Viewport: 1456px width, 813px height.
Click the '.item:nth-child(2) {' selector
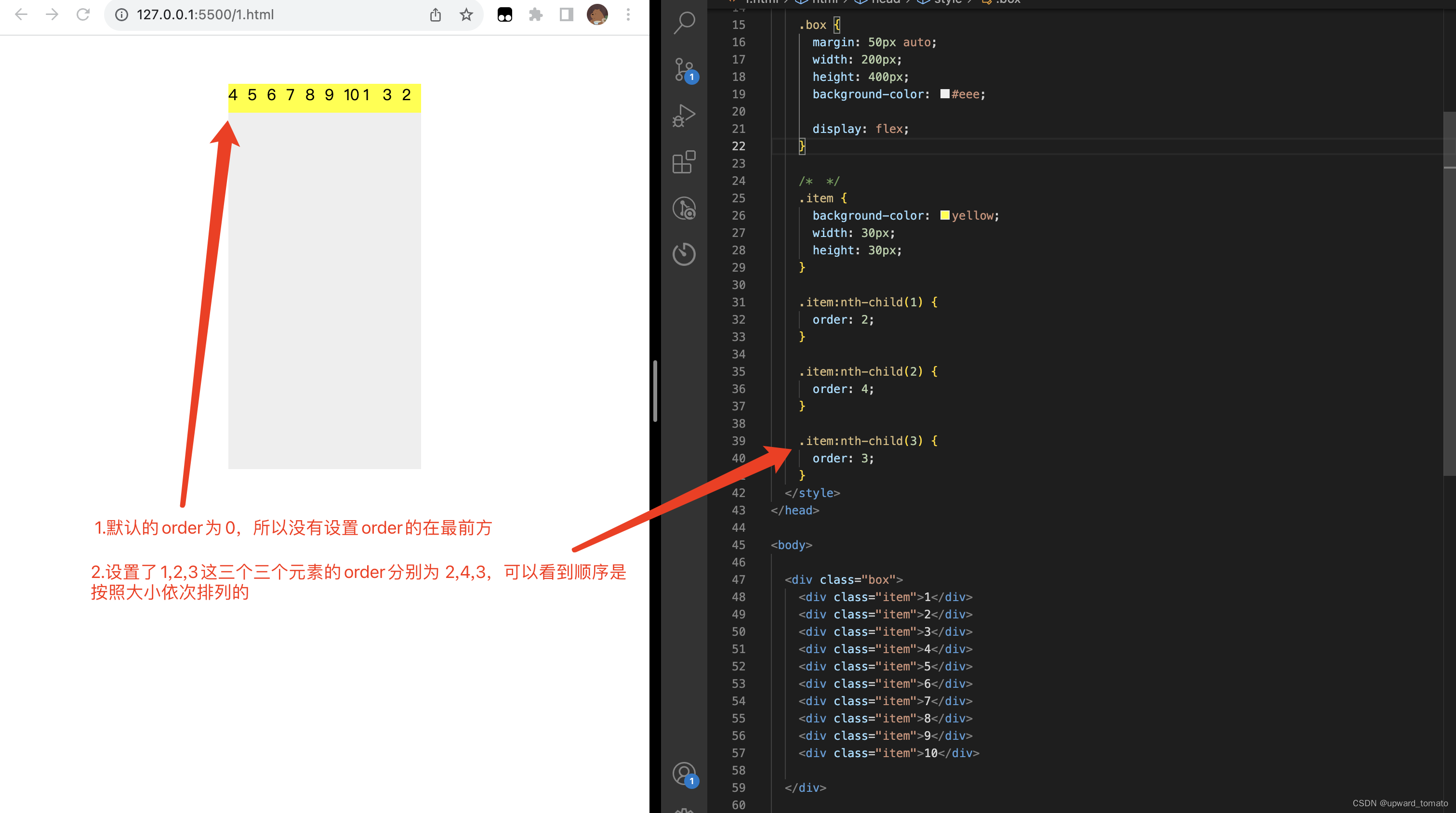tap(868, 372)
